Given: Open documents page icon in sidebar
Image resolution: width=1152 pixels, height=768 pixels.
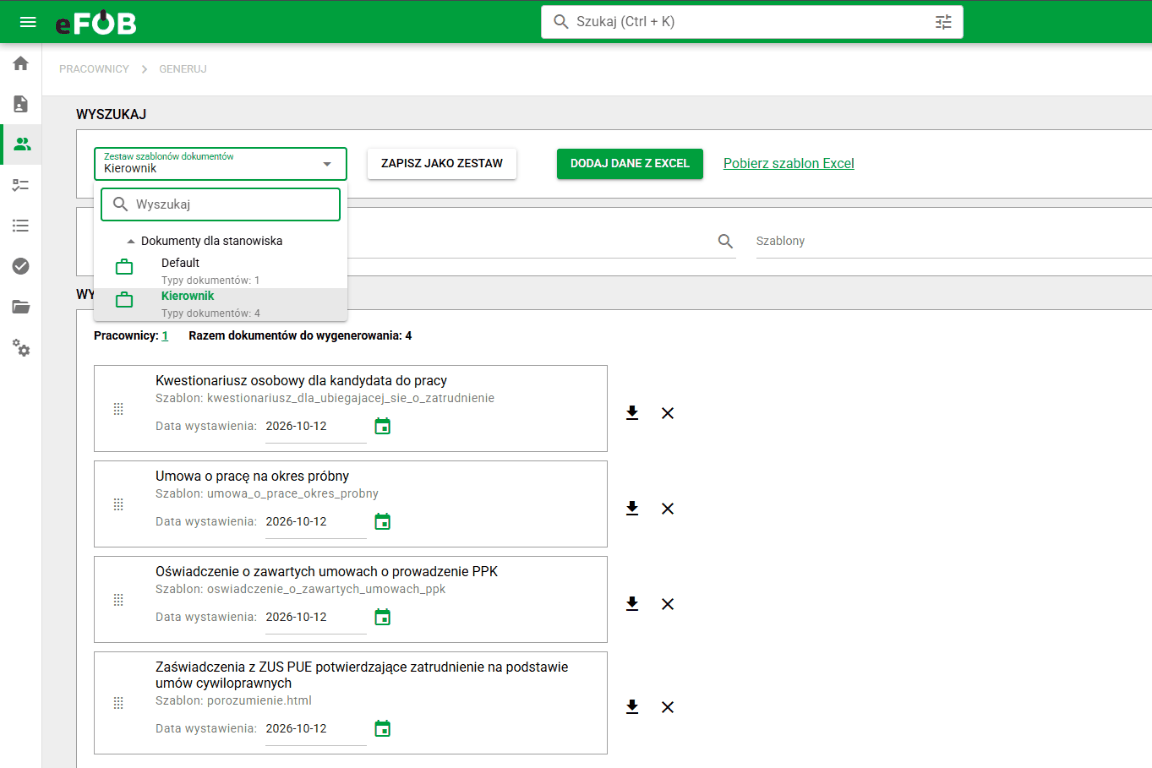Looking at the screenshot, I should tap(21, 104).
